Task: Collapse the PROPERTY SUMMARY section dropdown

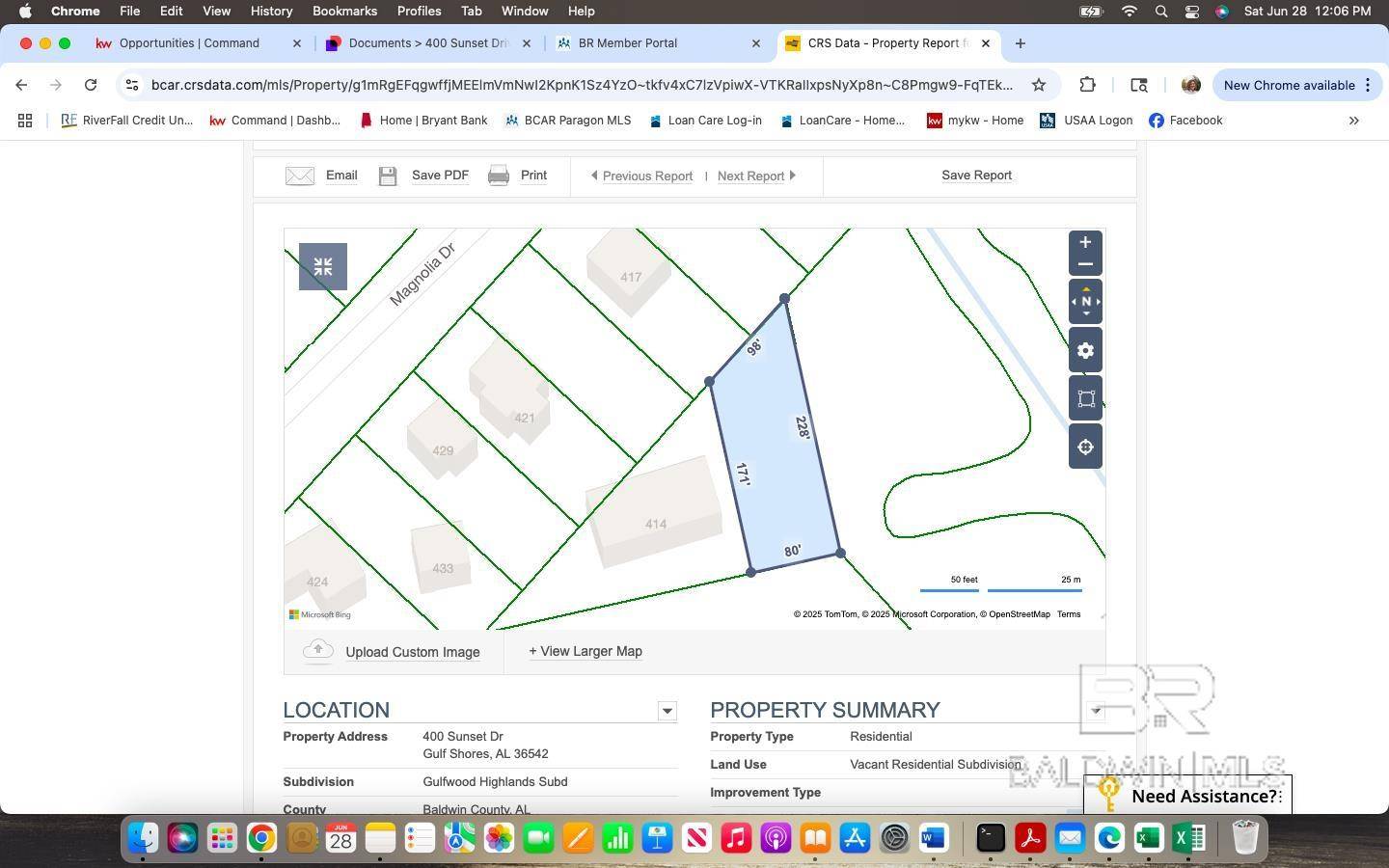Action: click(x=1095, y=711)
